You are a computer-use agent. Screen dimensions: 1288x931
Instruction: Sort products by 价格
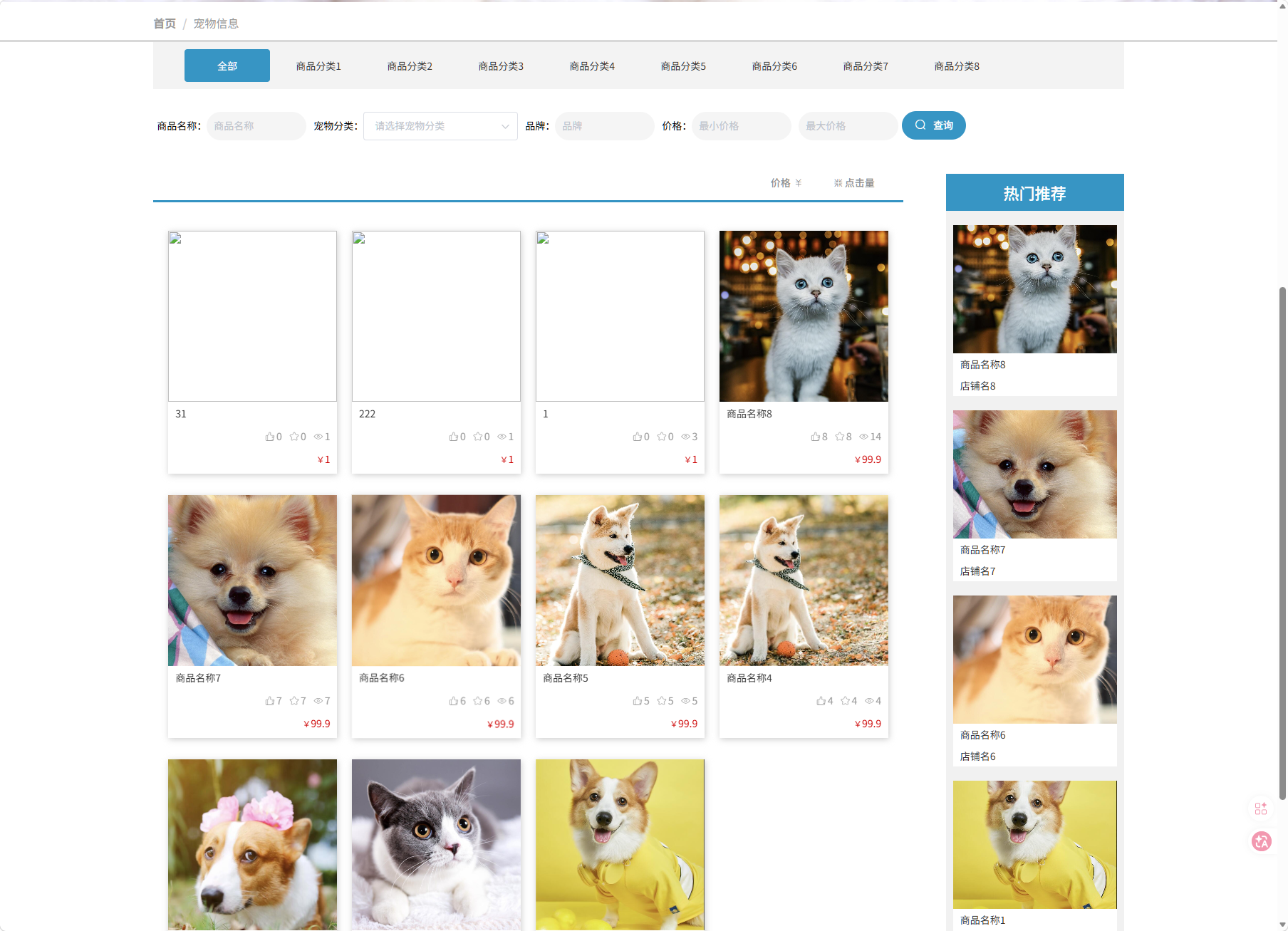point(786,183)
